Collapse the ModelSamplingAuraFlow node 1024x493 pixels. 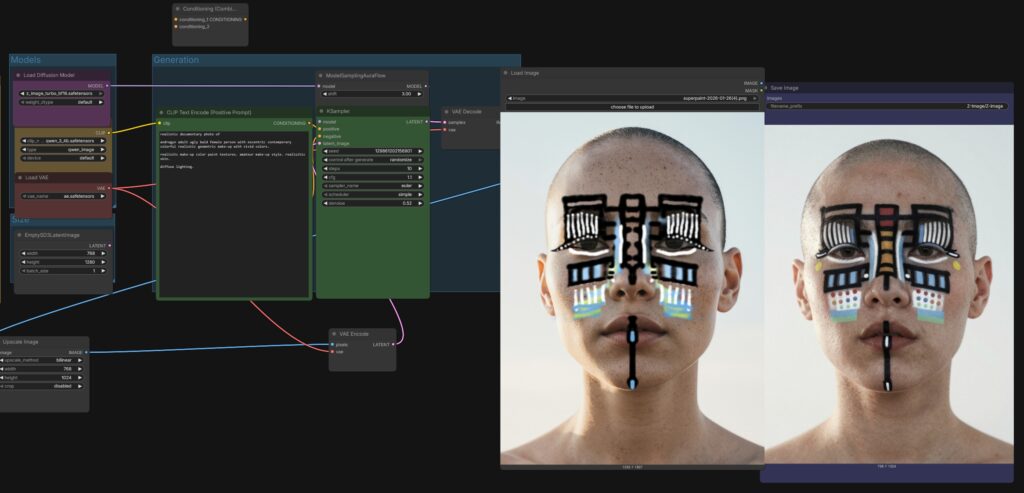[x=321, y=75]
